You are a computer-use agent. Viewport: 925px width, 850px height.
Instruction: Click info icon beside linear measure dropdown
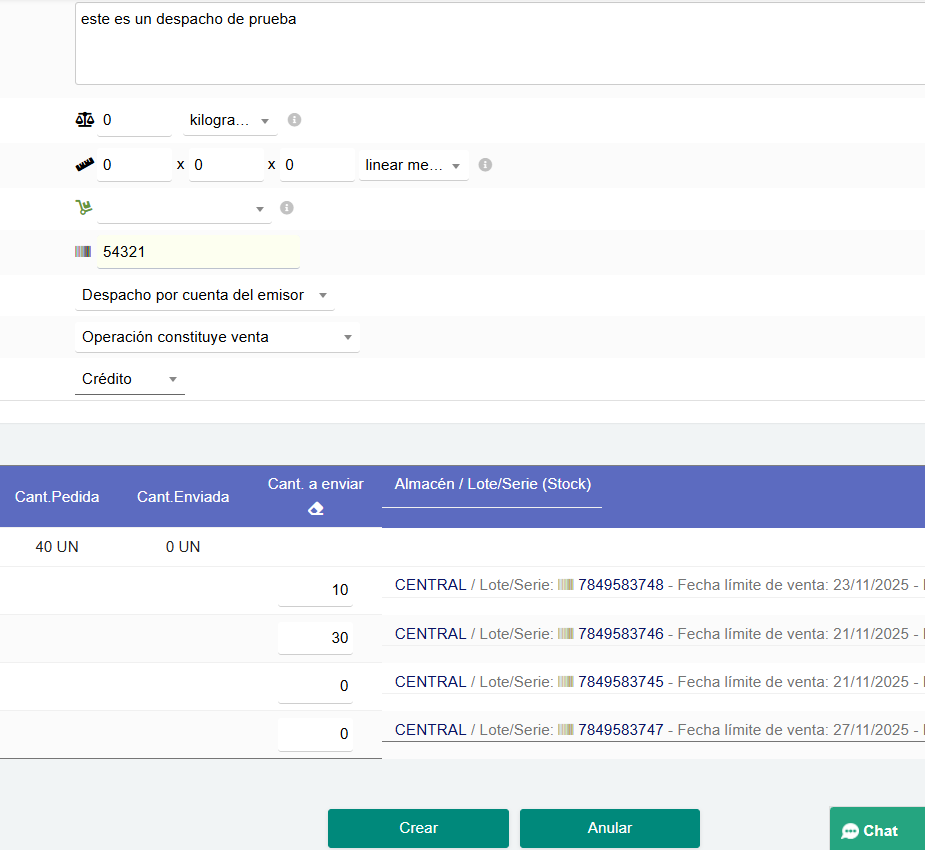(x=485, y=165)
